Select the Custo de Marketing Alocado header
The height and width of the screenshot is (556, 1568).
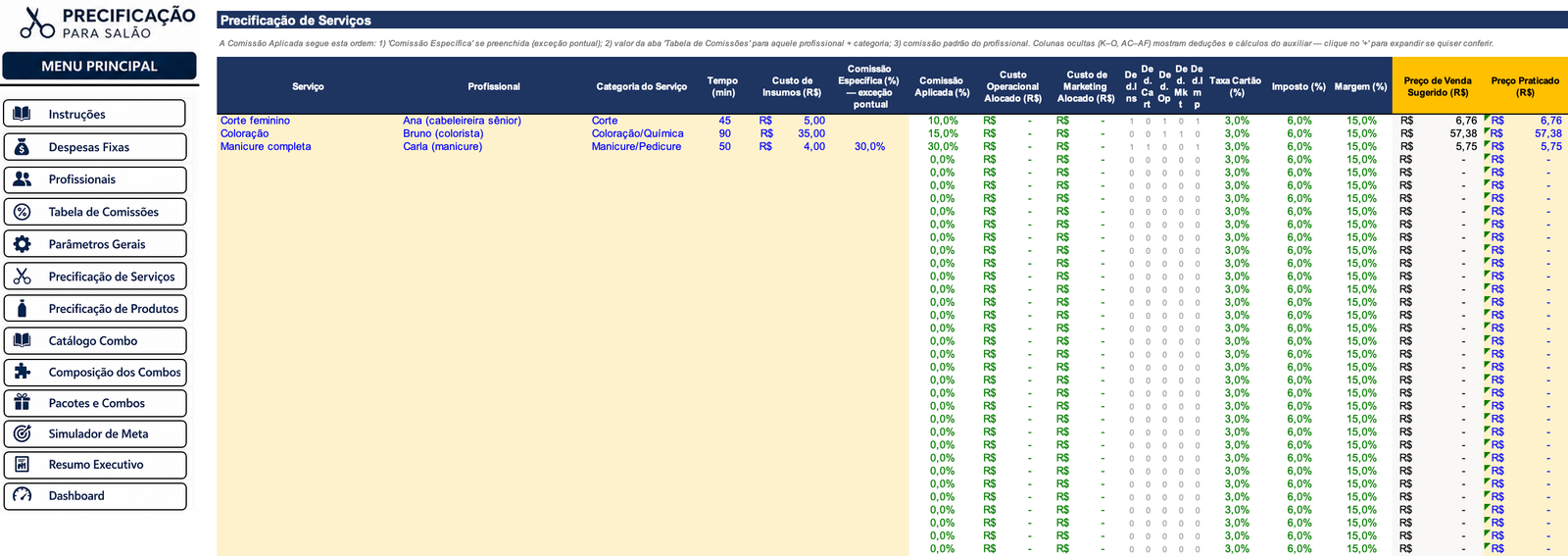1086,86
